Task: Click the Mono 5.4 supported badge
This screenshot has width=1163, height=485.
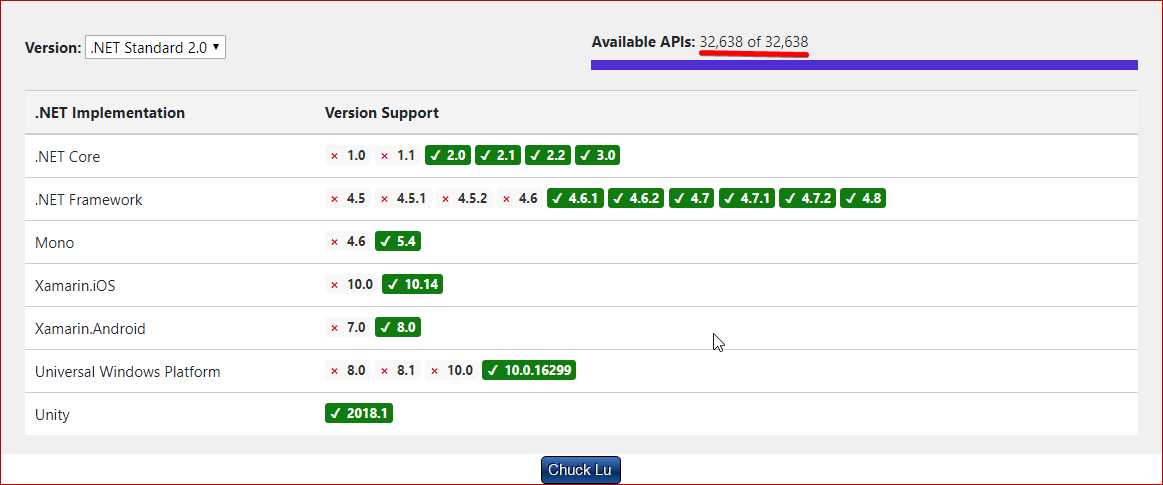Action: [398, 242]
